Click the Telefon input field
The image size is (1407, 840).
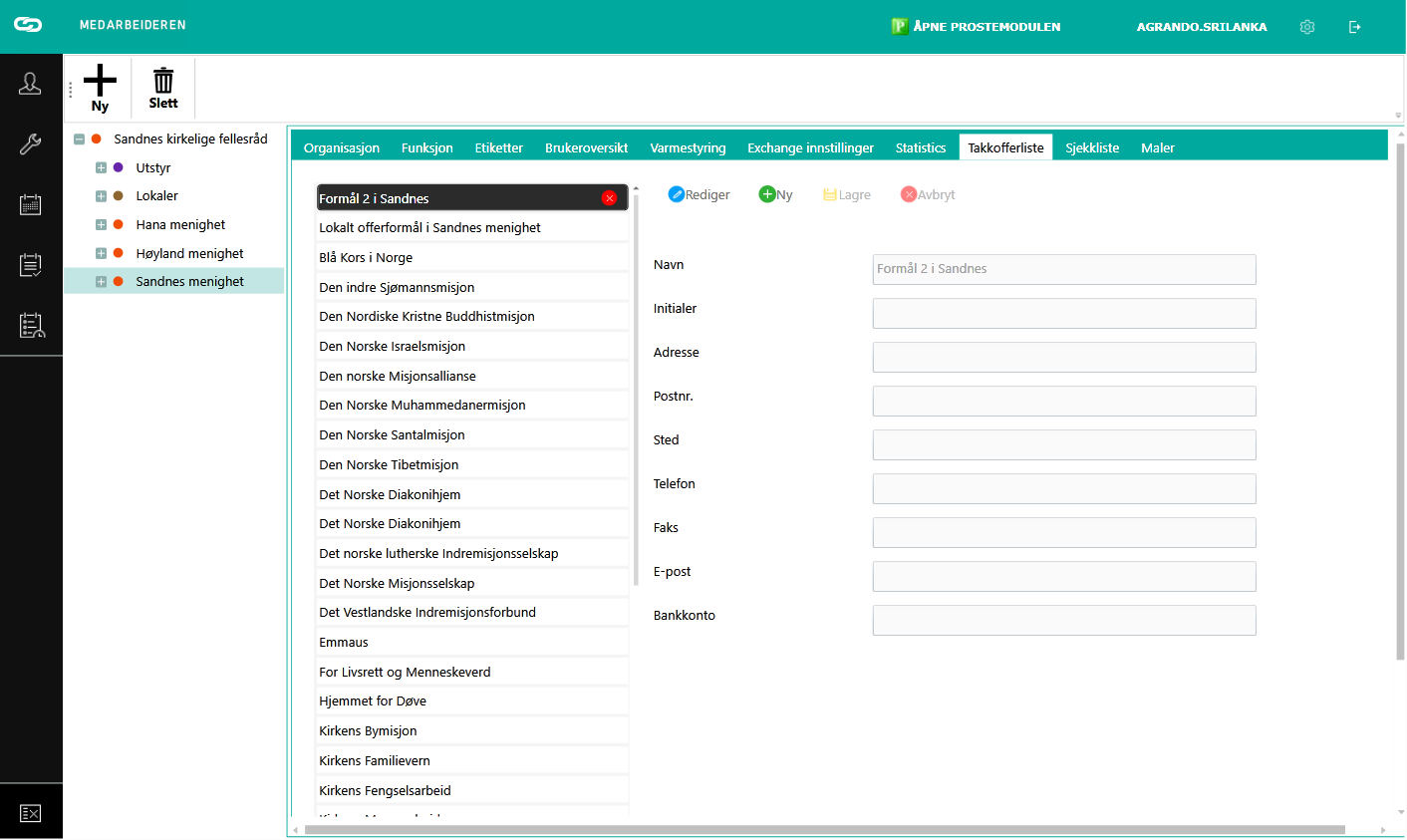(x=1064, y=488)
